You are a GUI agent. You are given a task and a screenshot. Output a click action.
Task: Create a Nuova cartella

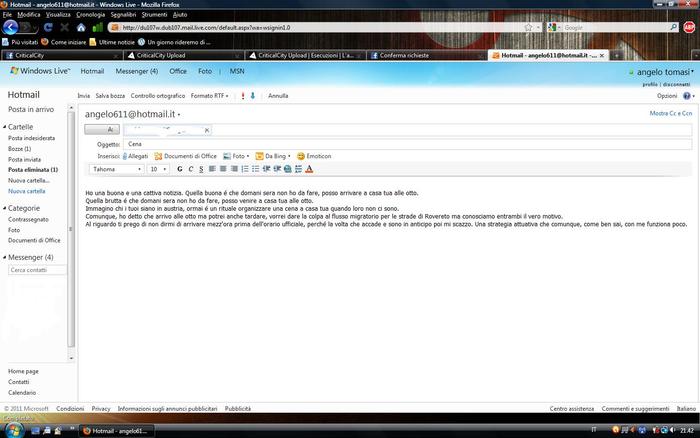pyautogui.click(x=27, y=191)
